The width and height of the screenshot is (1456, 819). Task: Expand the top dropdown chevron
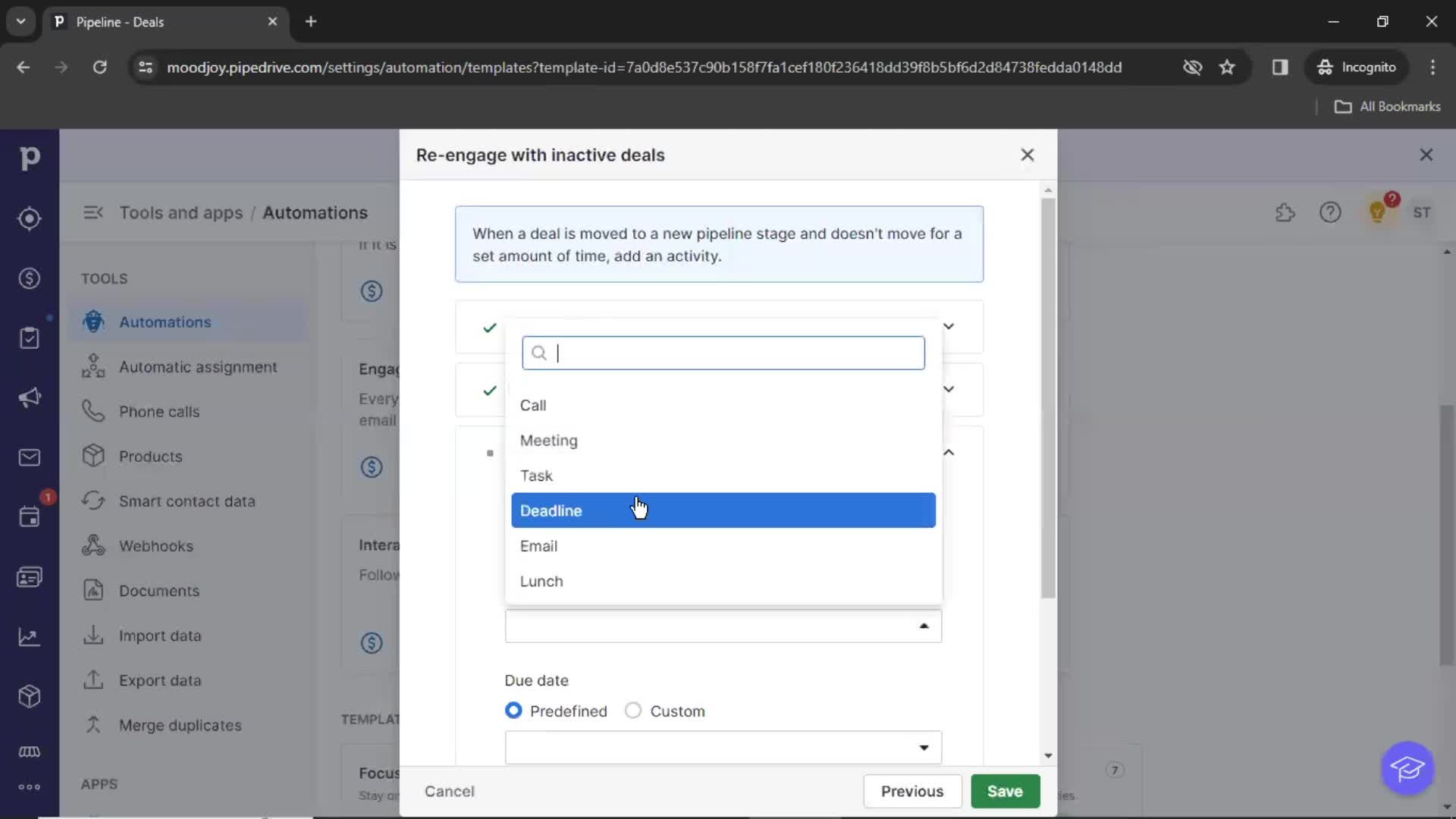pyautogui.click(x=948, y=326)
